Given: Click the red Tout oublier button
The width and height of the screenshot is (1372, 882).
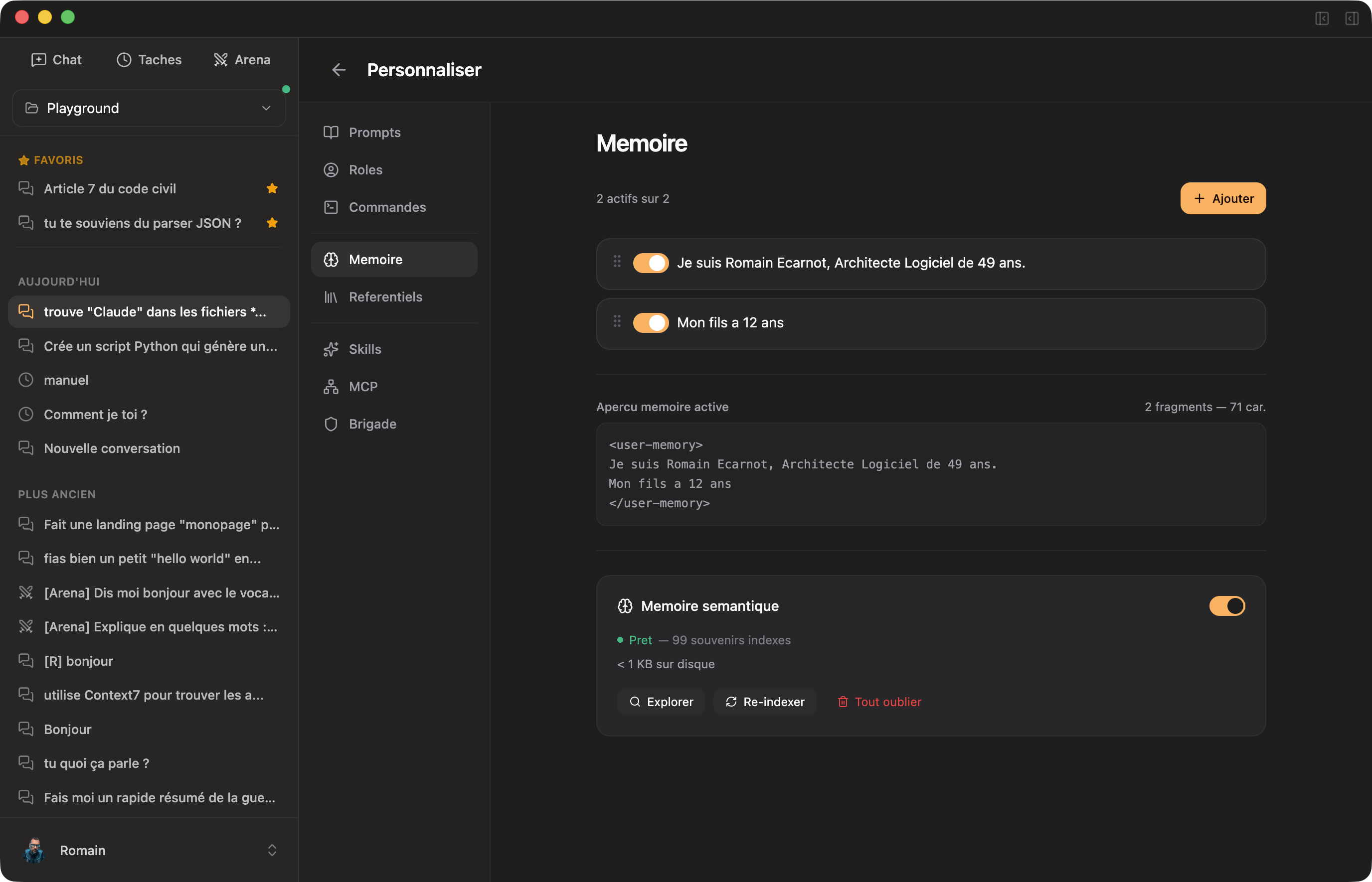Looking at the screenshot, I should pos(879,702).
